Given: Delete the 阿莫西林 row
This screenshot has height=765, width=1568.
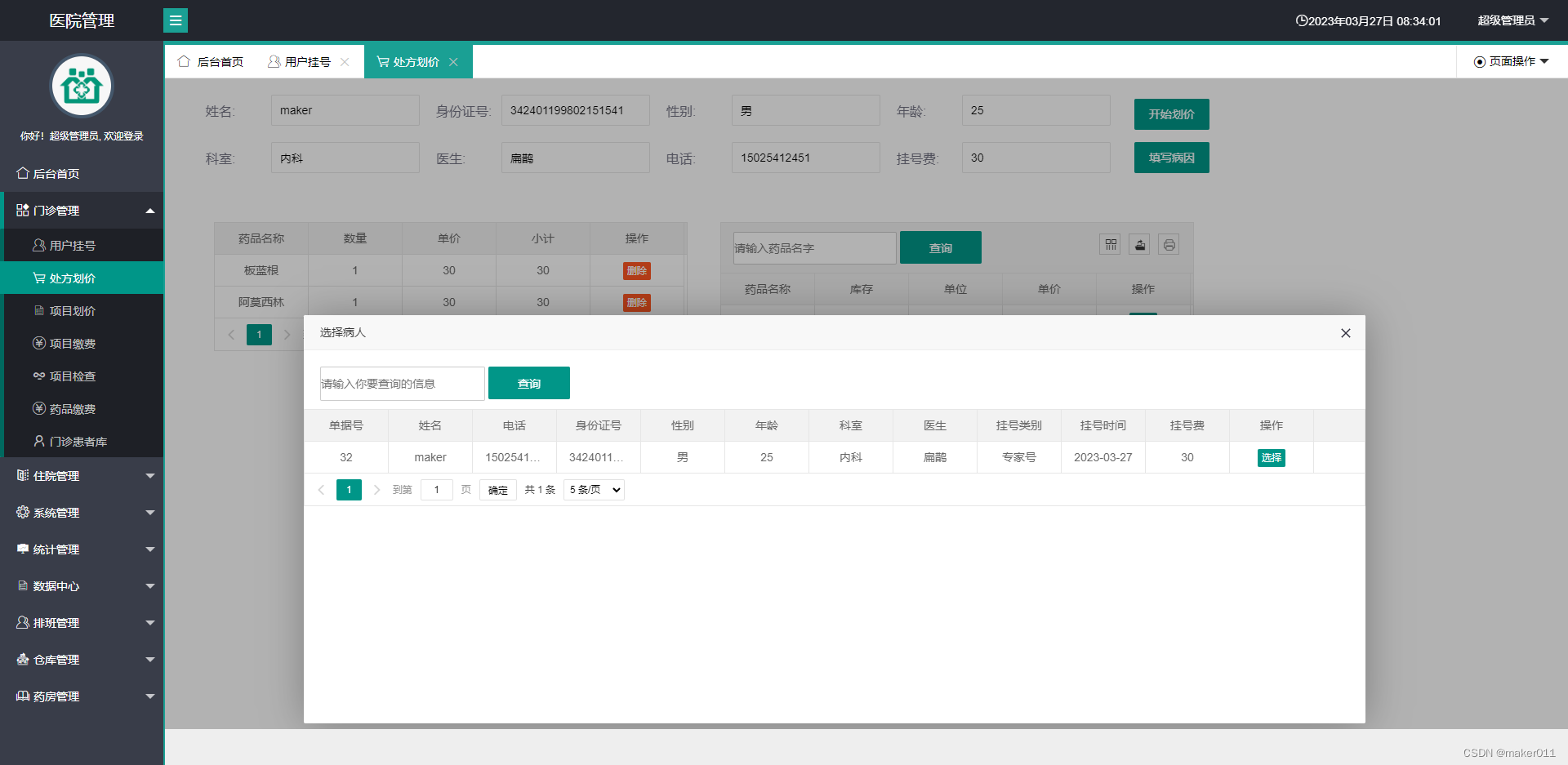Looking at the screenshot, I should point(637,302).
